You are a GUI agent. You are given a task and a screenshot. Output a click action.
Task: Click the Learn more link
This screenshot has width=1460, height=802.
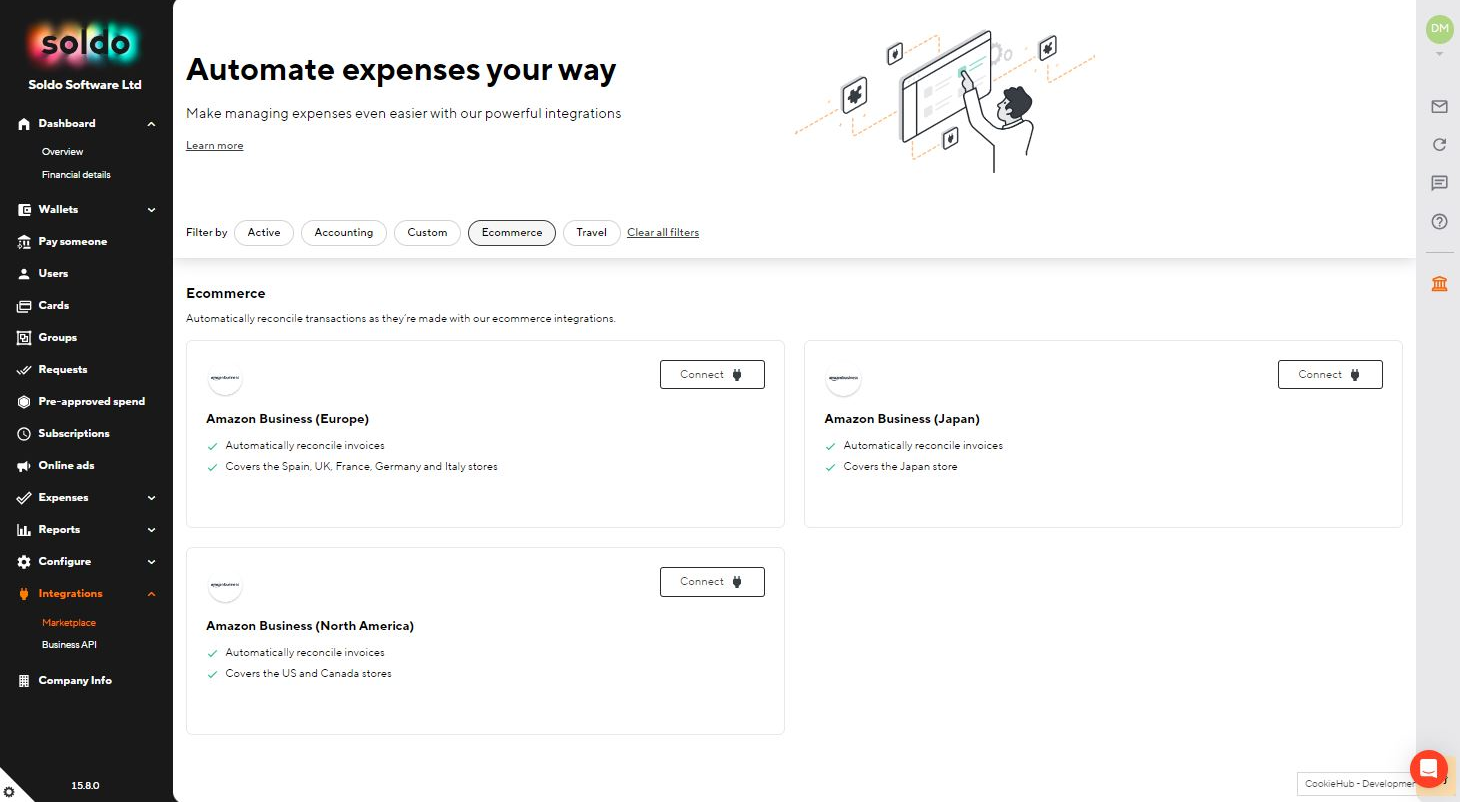pos(214,146)
